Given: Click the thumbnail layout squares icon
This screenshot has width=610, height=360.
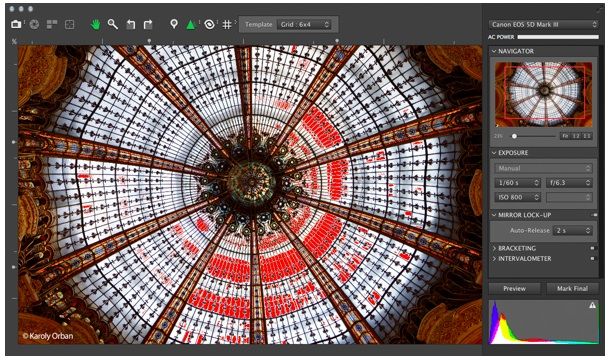Looking at the screenshot, I should click(x=52, y=25).
